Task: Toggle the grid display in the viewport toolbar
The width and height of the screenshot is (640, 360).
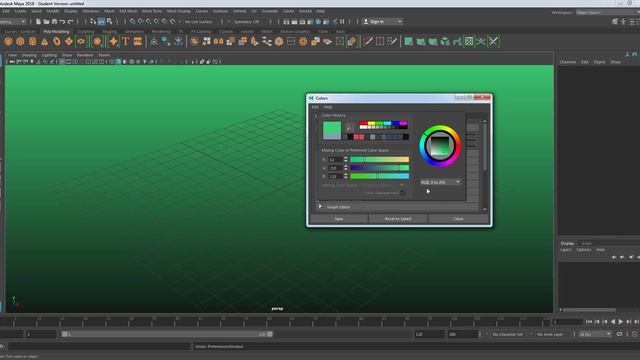Action: [x=62, y=62]
